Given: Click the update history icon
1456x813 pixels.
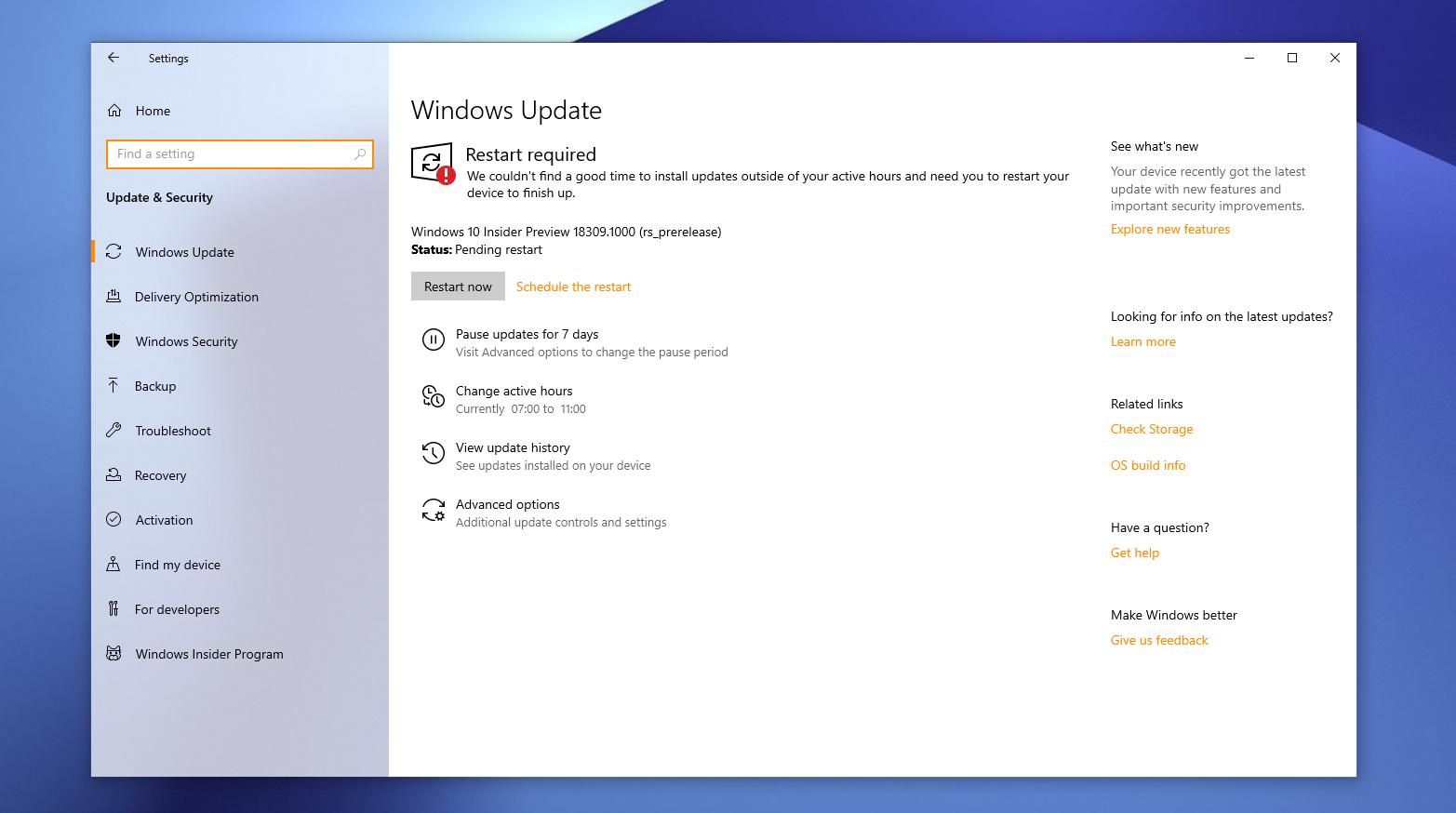Looking at the screenshot, I should point(434,454).
